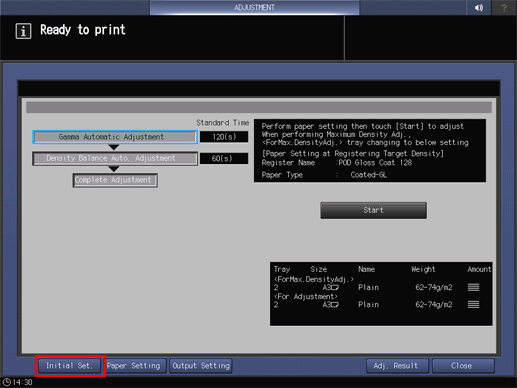
Task: Tap the speaker volume icon
Action: pos(479,7)
